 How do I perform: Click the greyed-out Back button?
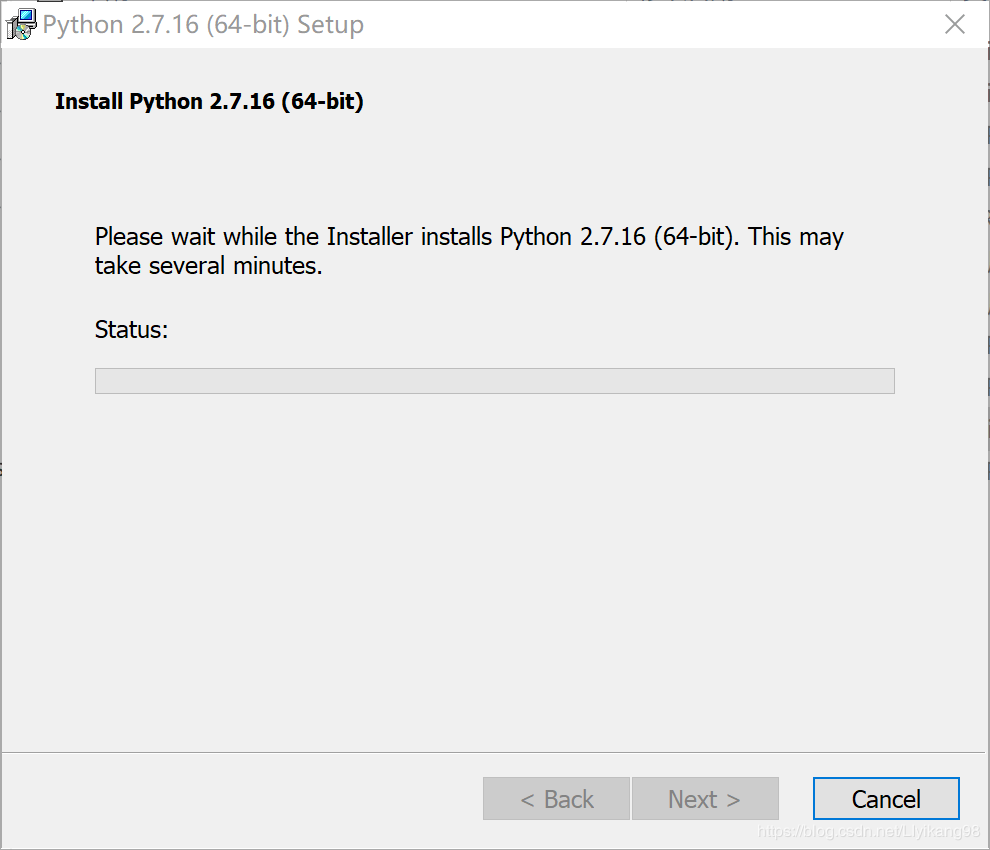pyautogui.click(x=556, y=799)
